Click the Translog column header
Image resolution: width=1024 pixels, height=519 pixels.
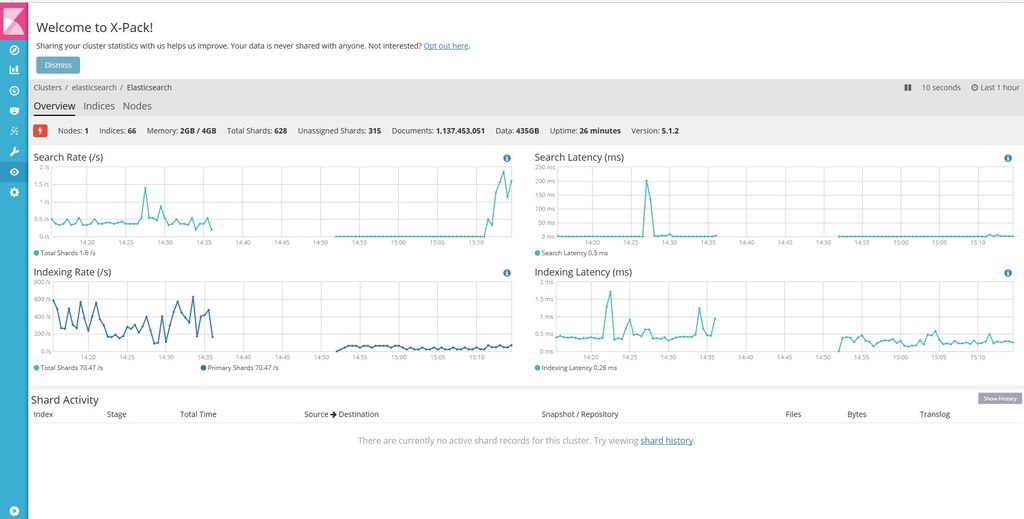(935, 414)
